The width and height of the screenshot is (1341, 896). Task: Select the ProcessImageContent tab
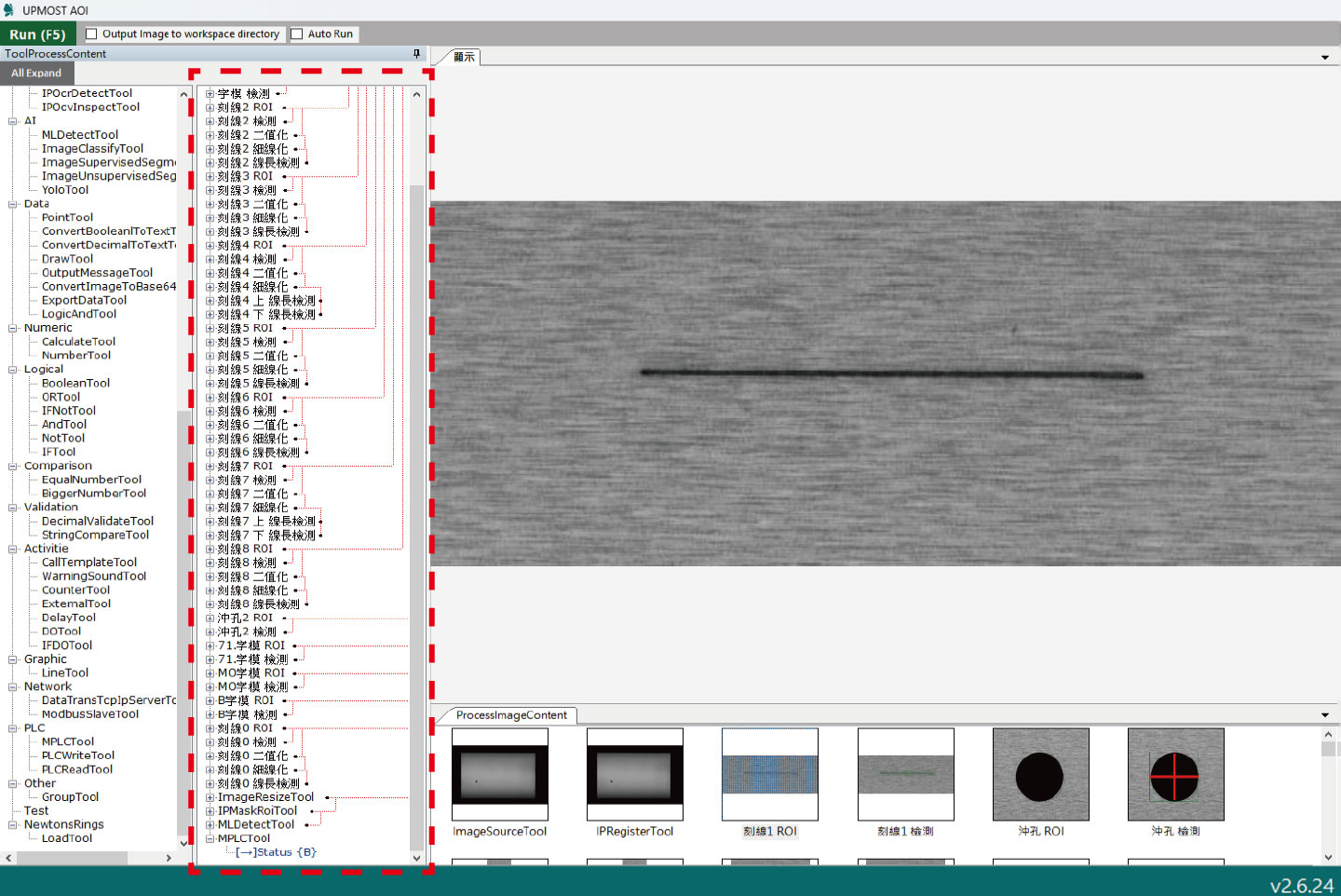coord(511,715)
